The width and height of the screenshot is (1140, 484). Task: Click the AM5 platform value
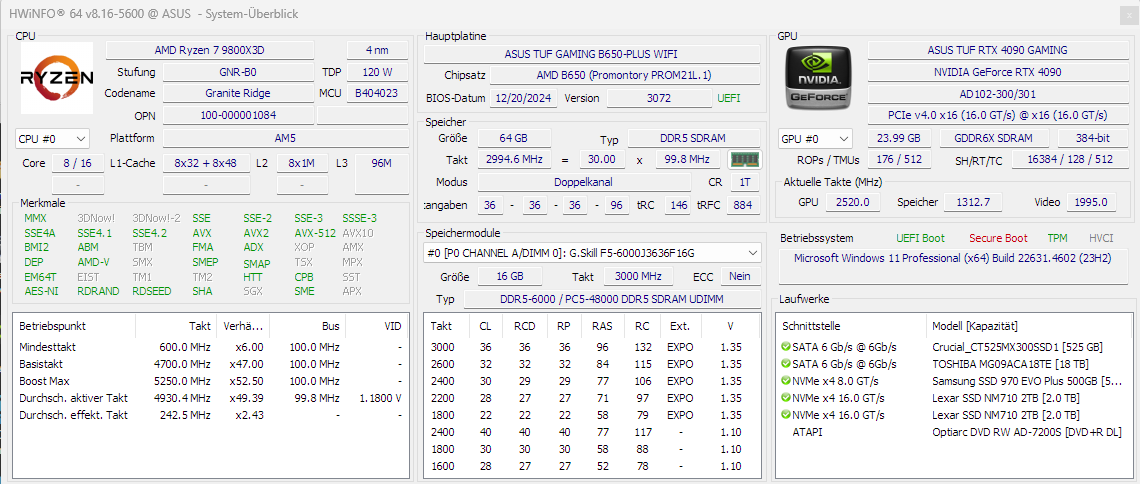(285, 138)
